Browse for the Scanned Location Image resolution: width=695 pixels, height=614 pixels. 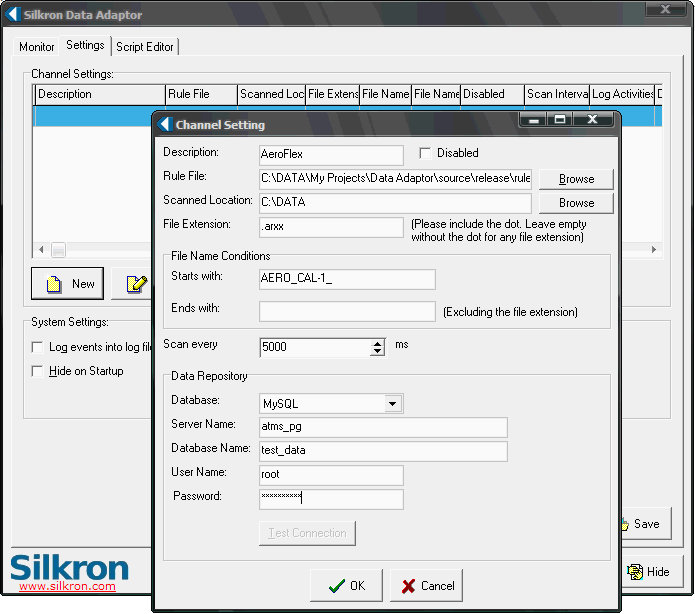point(576,203)
